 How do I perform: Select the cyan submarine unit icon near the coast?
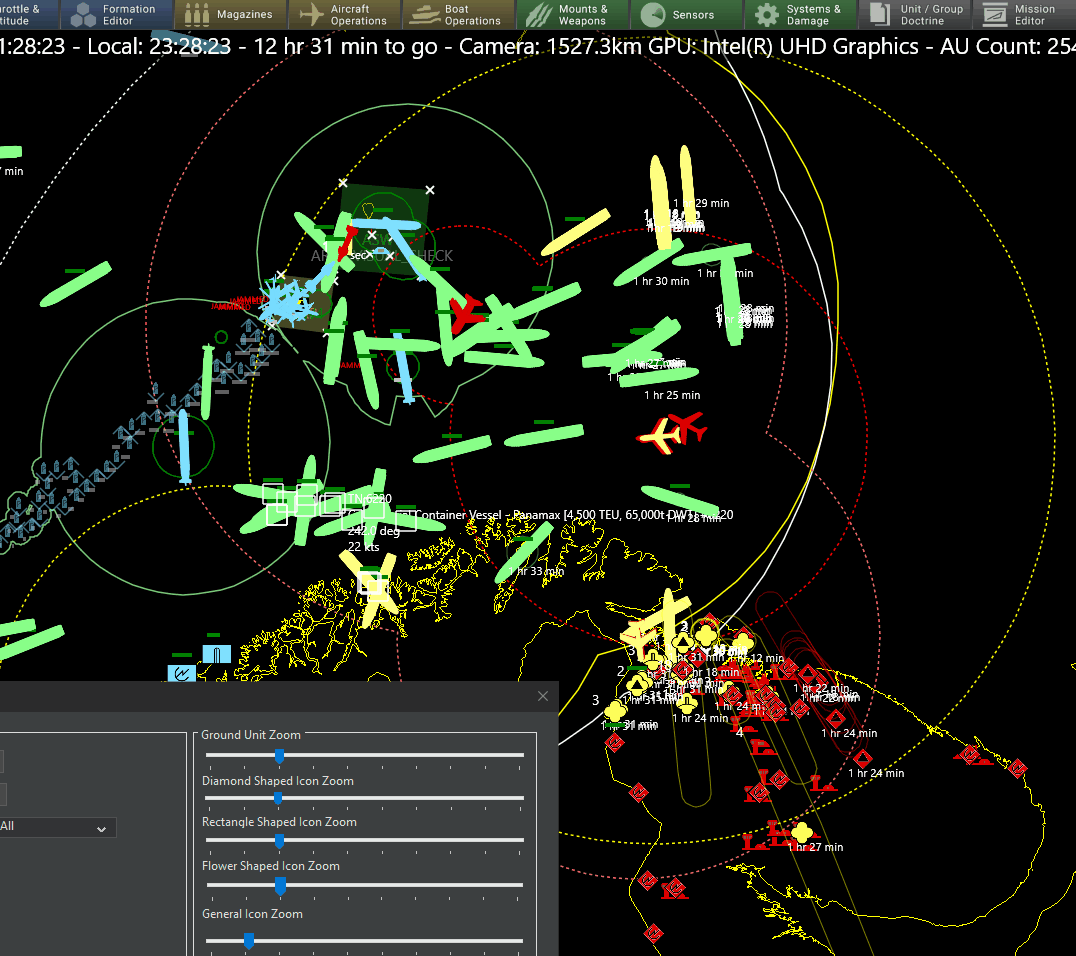pyautogui.click(x=217, y=655)
